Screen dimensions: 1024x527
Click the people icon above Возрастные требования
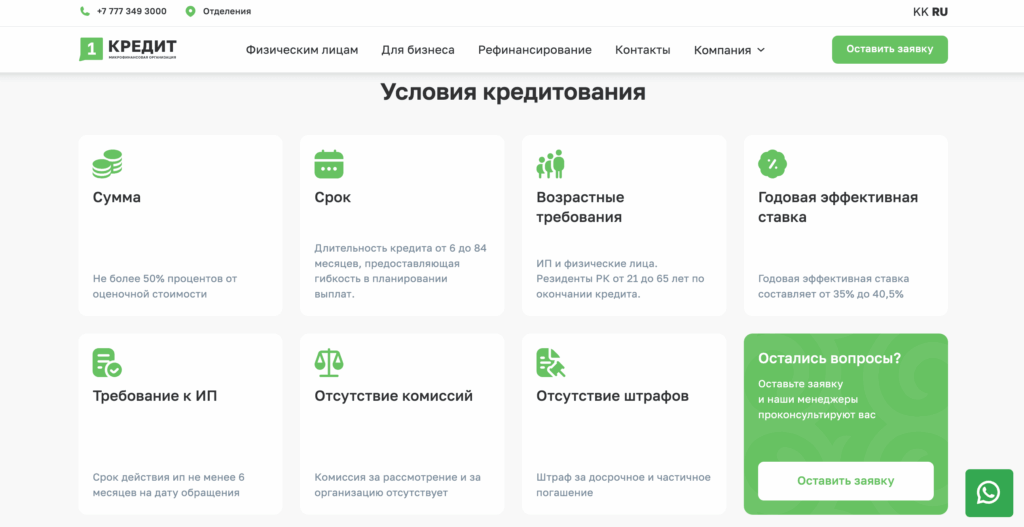551,164
